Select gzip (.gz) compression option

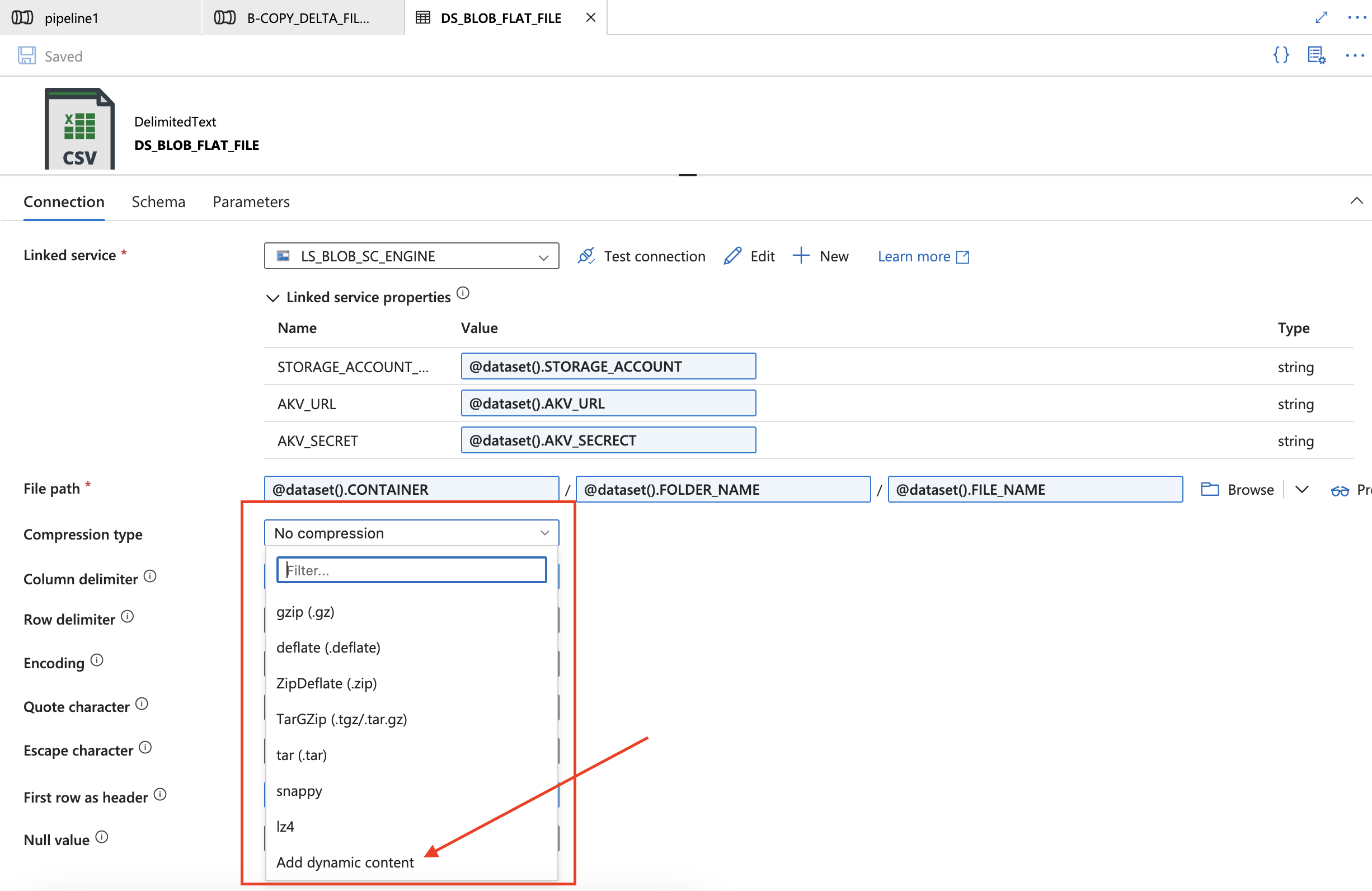(306, 611)
